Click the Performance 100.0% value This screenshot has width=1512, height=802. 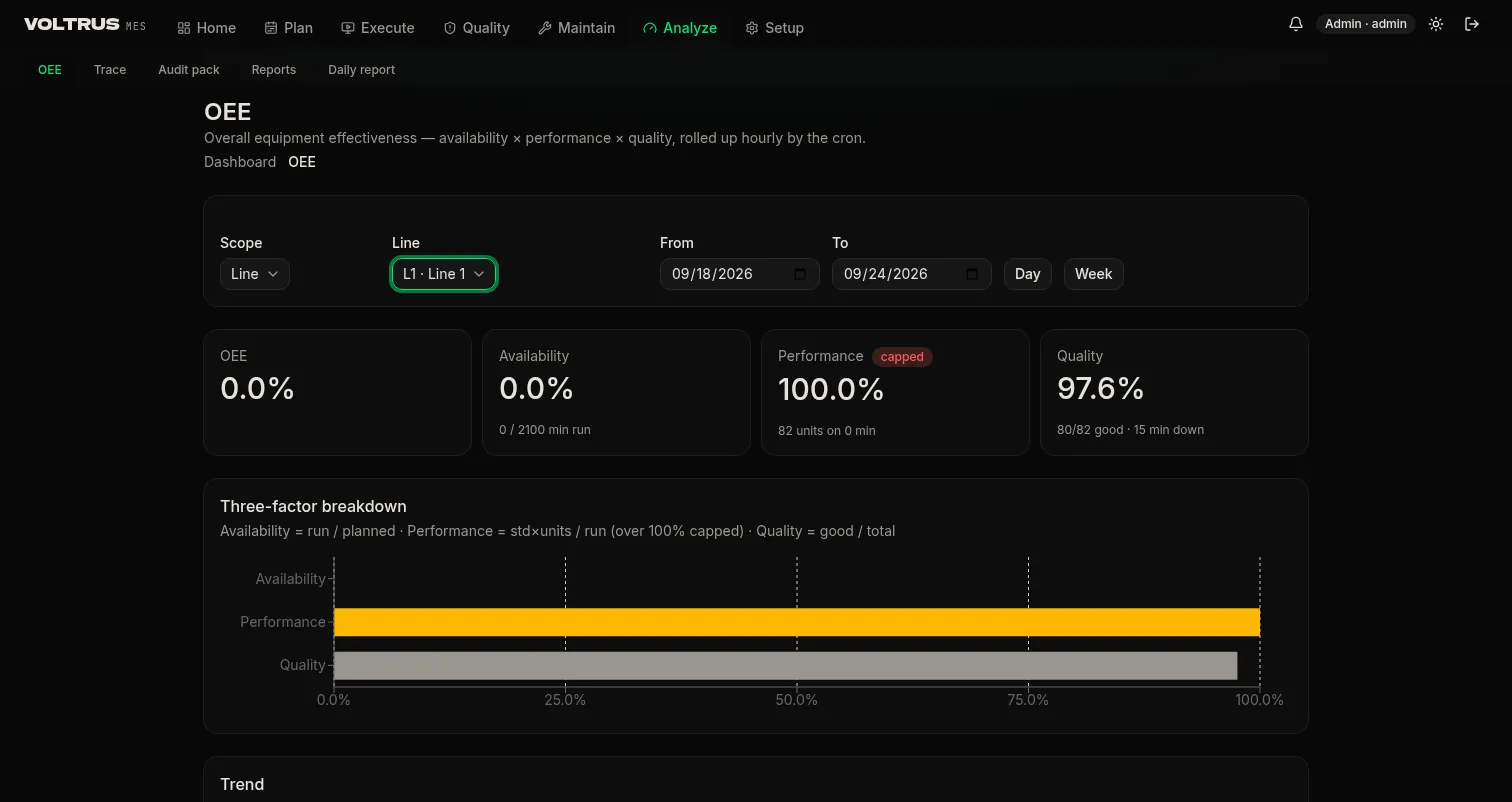pyautogui.click(x=831, y=388)
